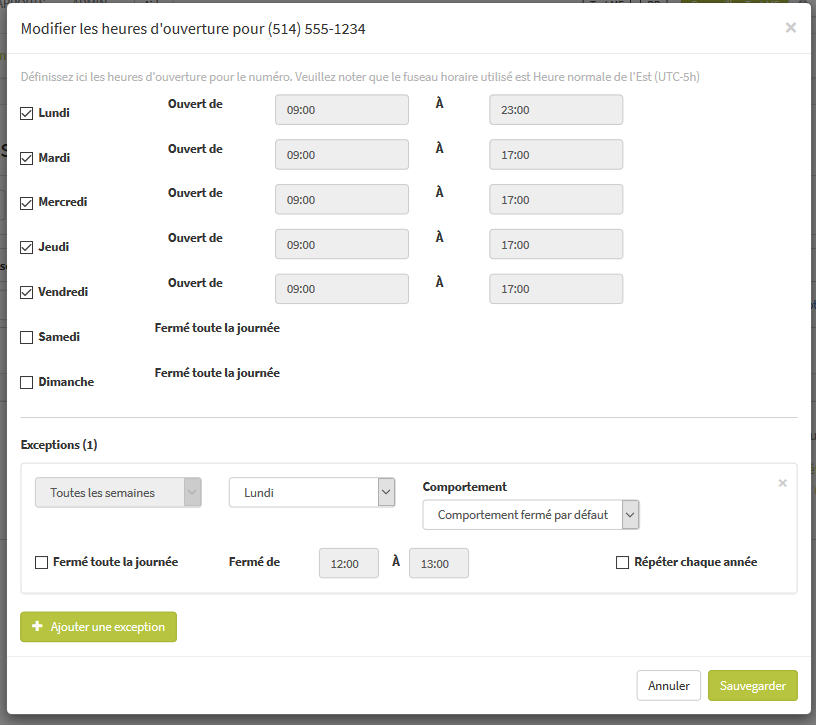Click 'Fermé toute la journée' next to Samedi
The height and width of the screenshot is (725, 816).
[x=217, y=328]
